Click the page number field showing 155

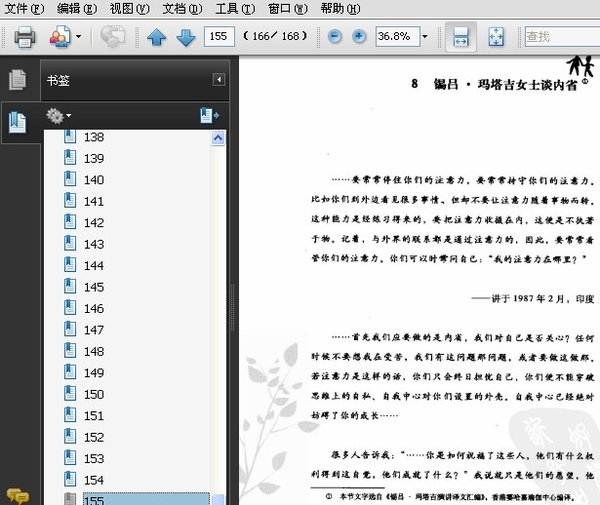pos(219,37)
